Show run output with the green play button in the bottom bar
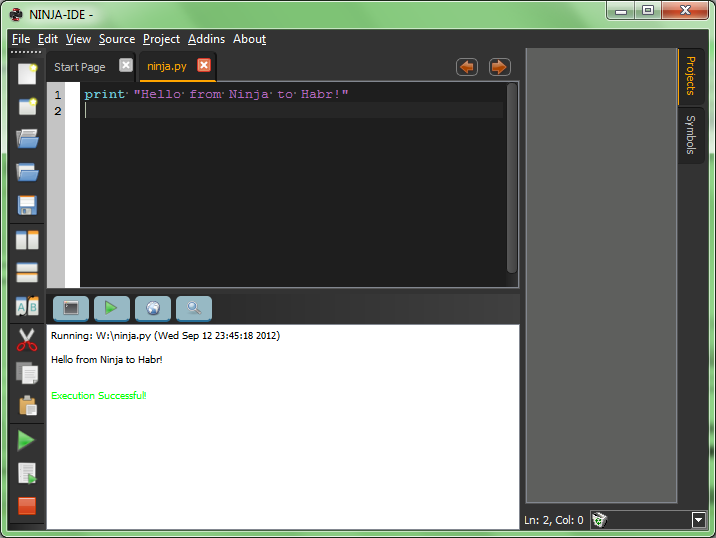Viewport: 716px width, 538px height. (112, 308)
